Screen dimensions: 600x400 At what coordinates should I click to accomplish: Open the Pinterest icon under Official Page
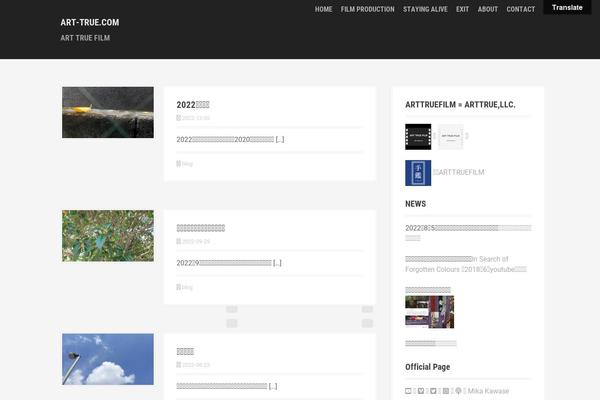(458, 391)
